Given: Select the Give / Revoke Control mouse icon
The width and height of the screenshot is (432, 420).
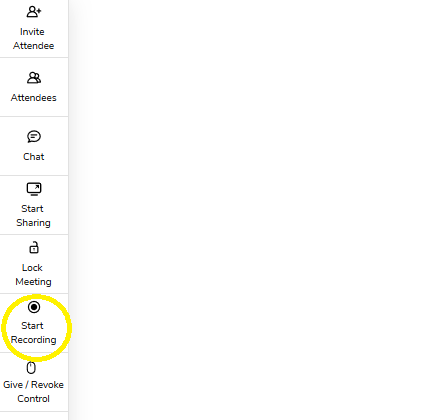Looking at the screenshot, I should 31,368.
